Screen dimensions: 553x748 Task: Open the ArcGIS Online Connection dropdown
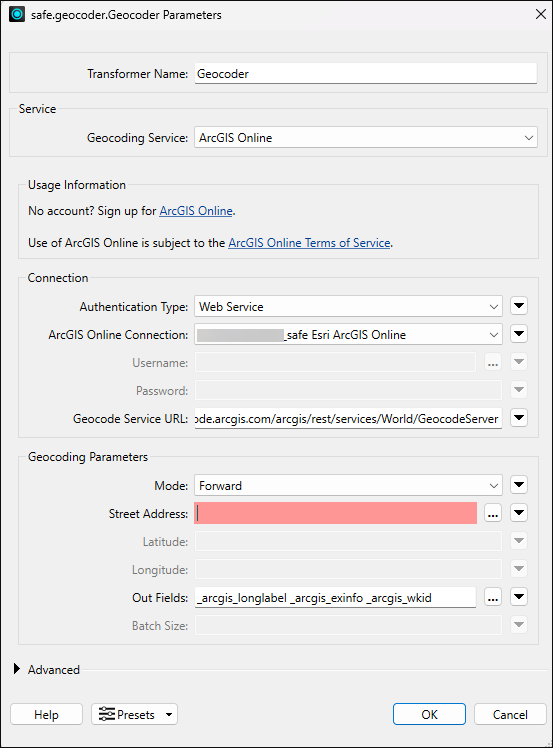[348, 334]
